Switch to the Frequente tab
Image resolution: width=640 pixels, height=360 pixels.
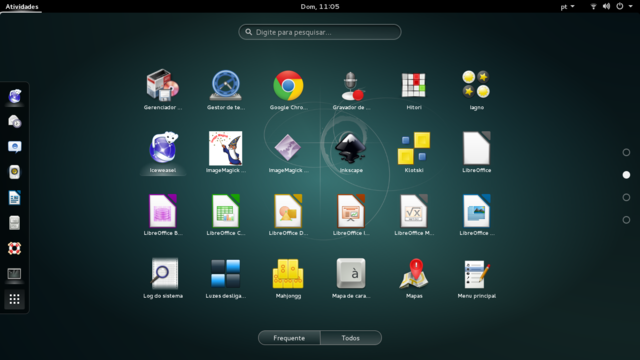[x=289, y=338]
